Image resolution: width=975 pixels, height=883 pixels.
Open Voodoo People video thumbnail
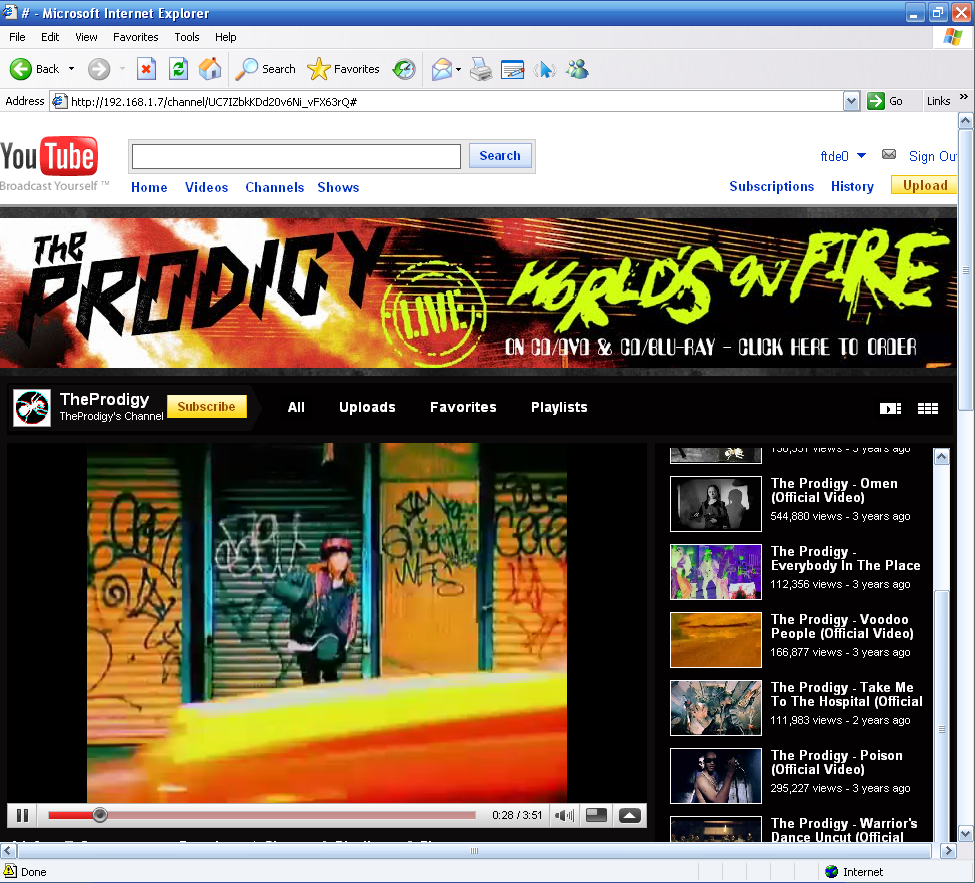tap(716, 640)
